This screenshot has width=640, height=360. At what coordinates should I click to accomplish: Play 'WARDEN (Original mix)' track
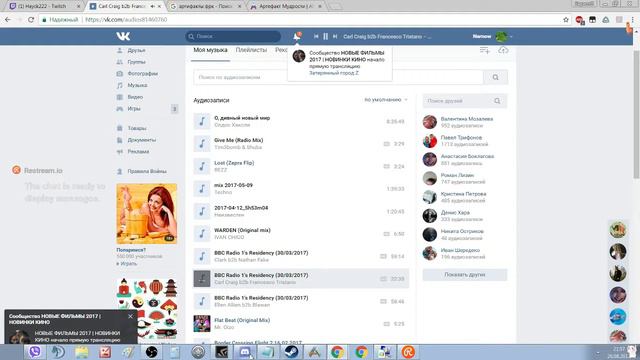pyautogui.click(x=202, y=234)
